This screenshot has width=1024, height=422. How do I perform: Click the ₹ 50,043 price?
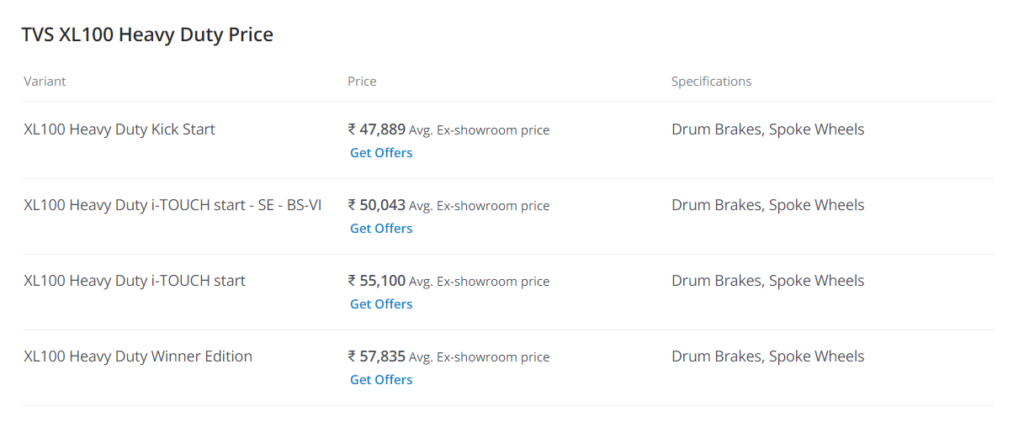377,205
